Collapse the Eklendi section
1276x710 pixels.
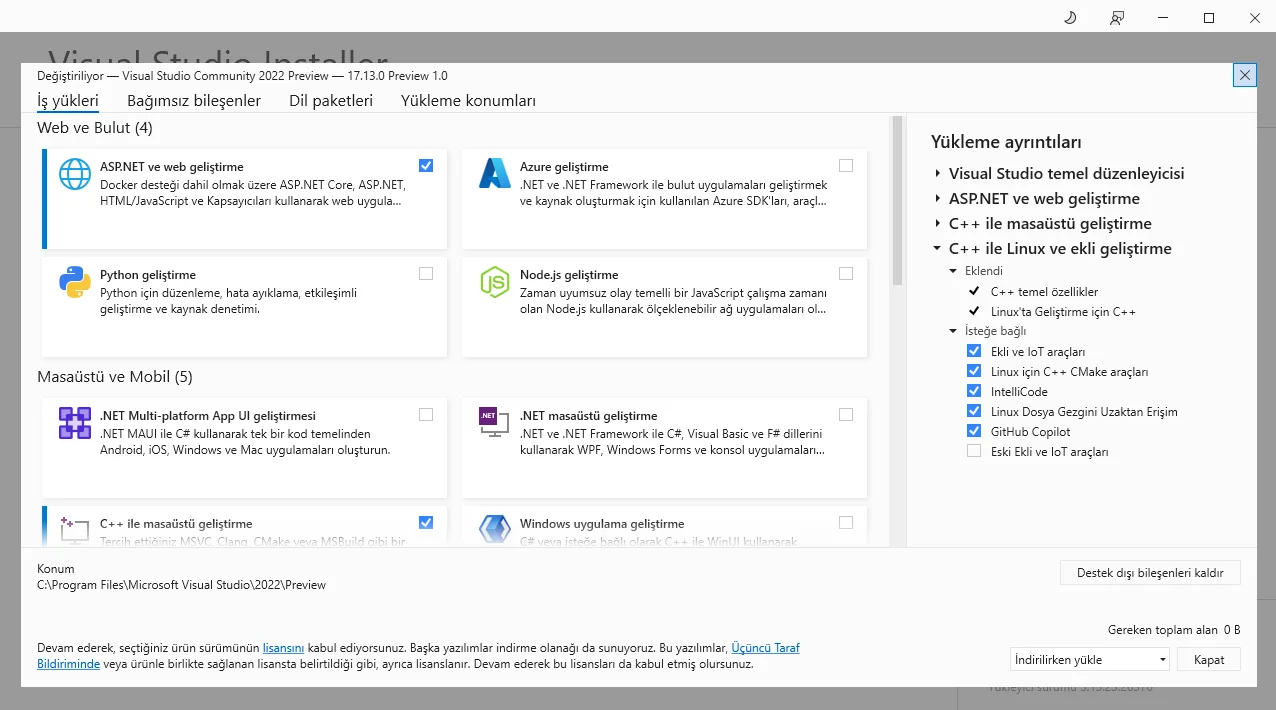click(953, 271)
